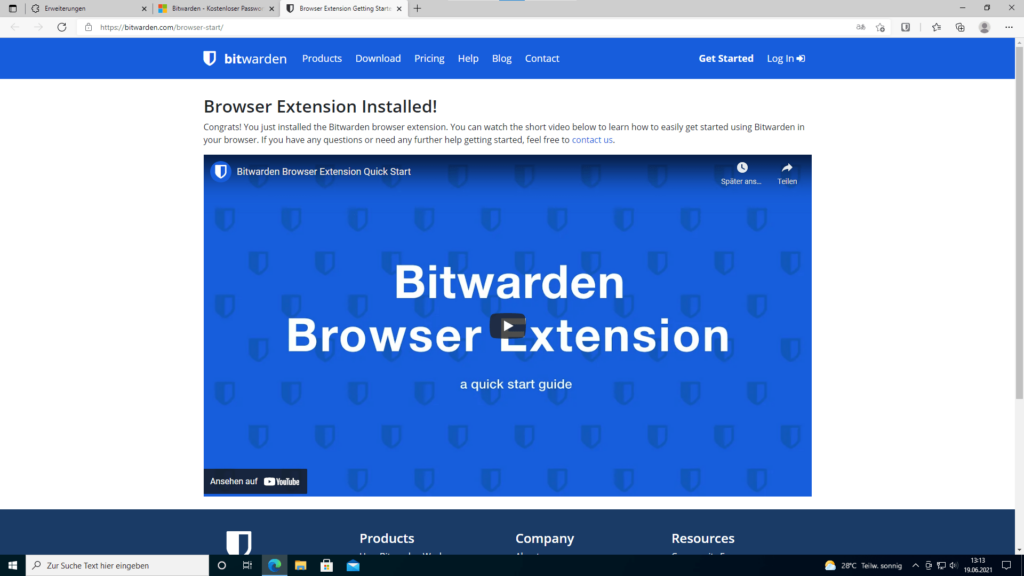Click the Get Started button
Screen dimensions: 1024x576
[726, 58]
